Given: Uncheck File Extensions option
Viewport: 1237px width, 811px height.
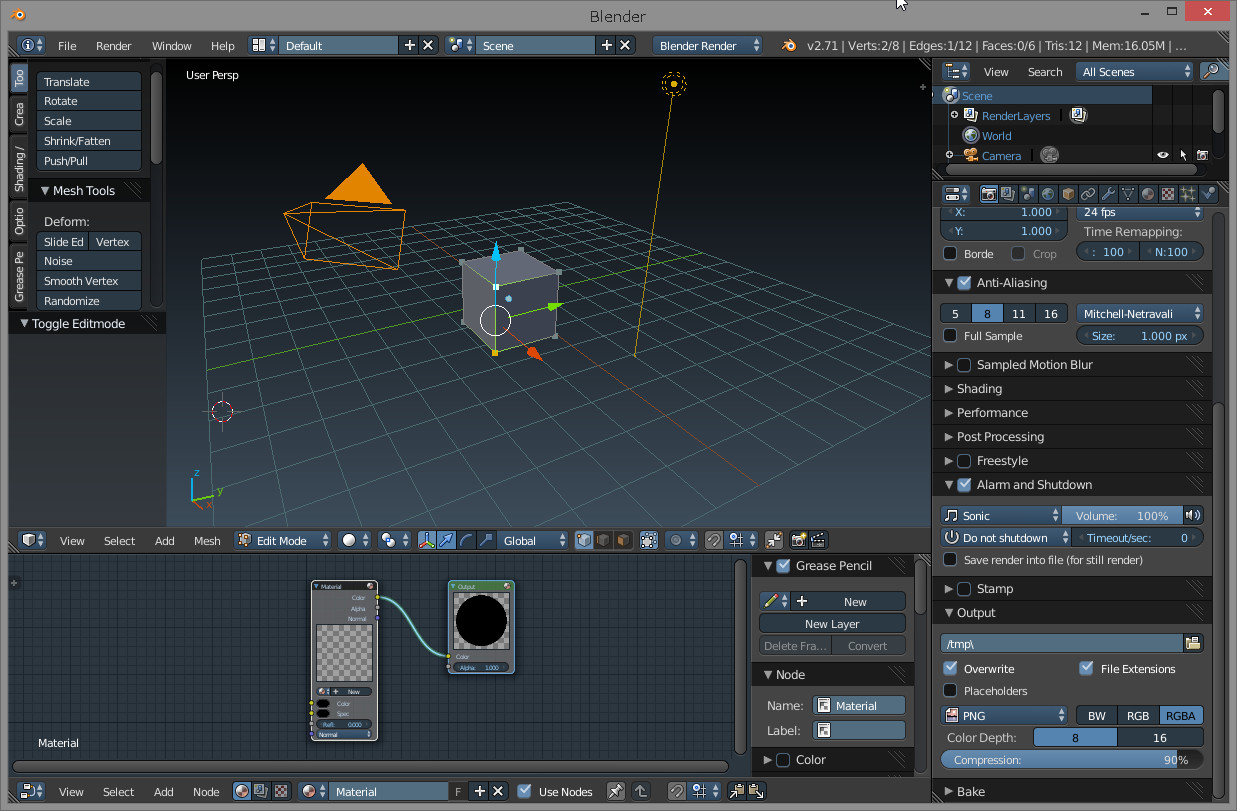Looking at the screenshot, I should 1086,668.
